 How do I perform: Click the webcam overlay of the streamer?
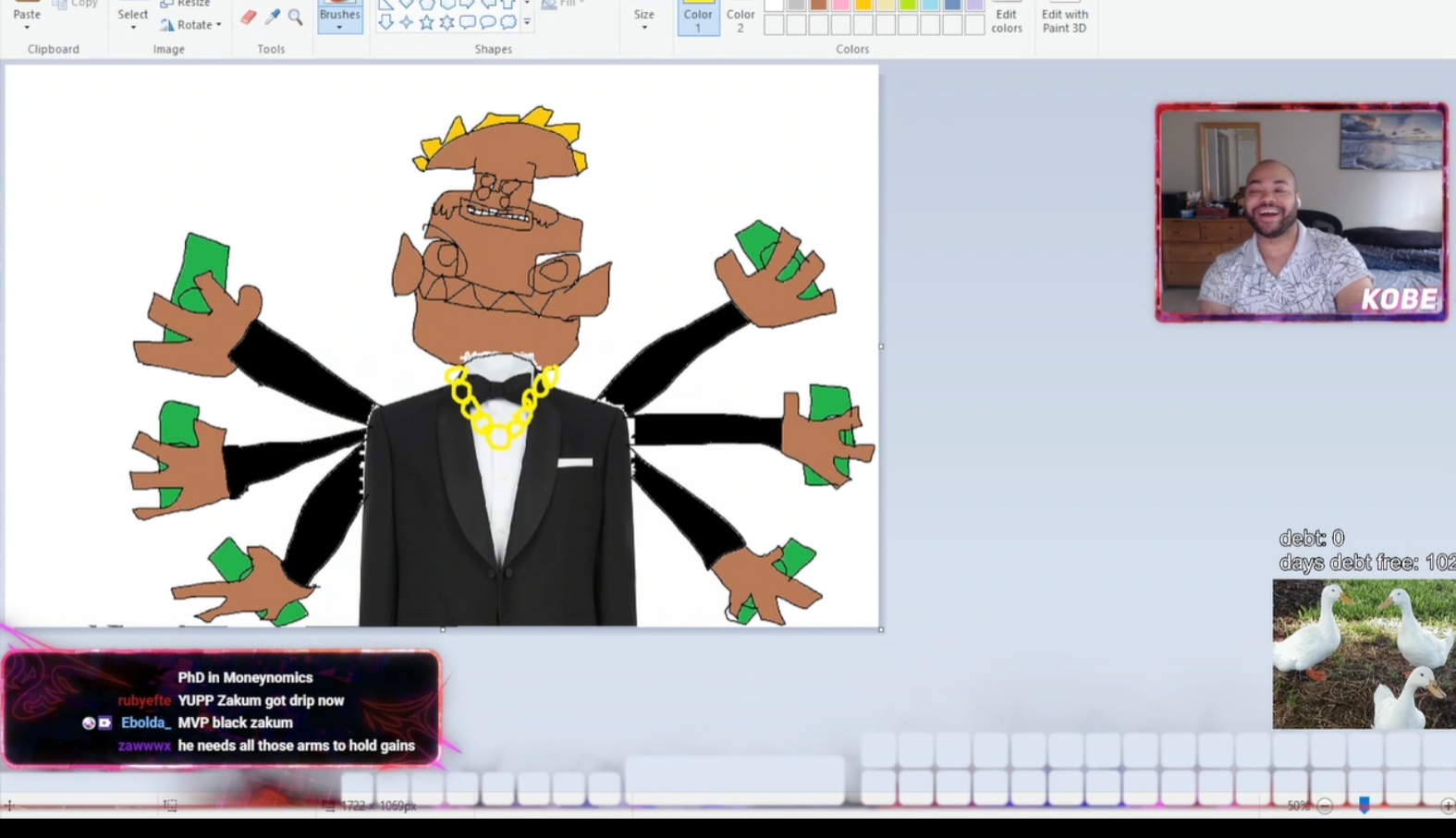[x=1302, y=213]
